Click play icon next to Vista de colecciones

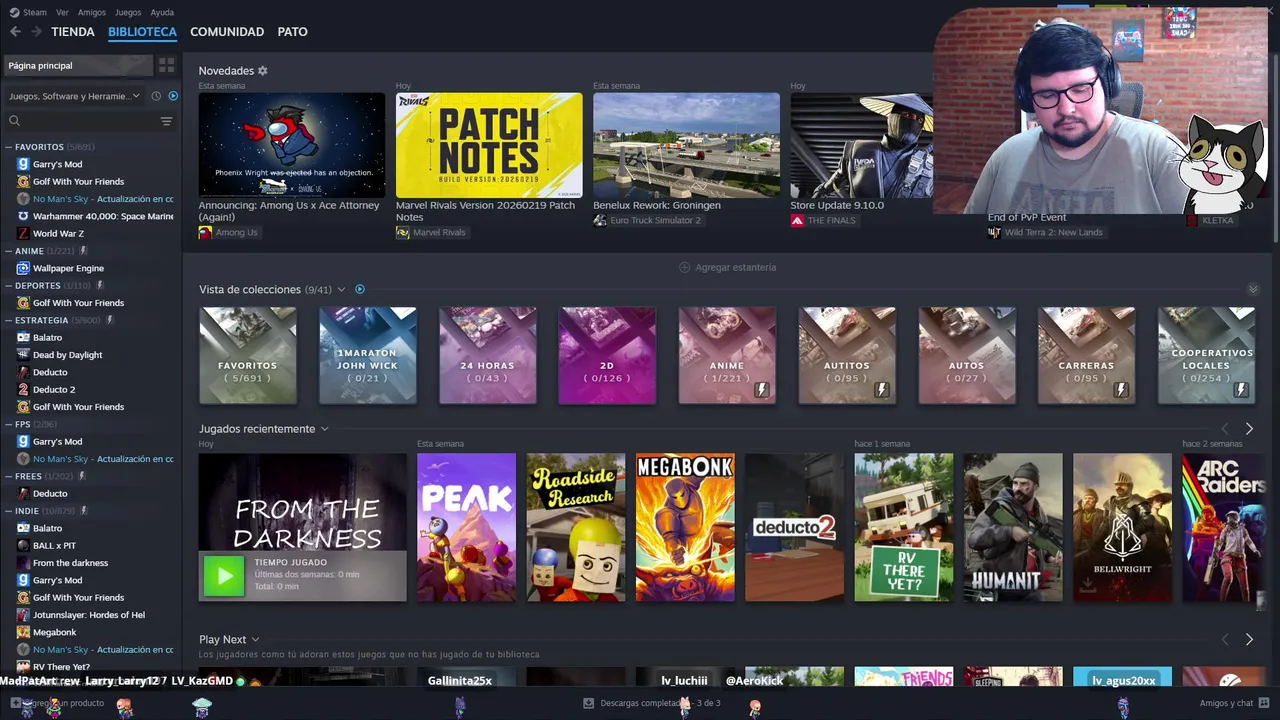(360, 289)
